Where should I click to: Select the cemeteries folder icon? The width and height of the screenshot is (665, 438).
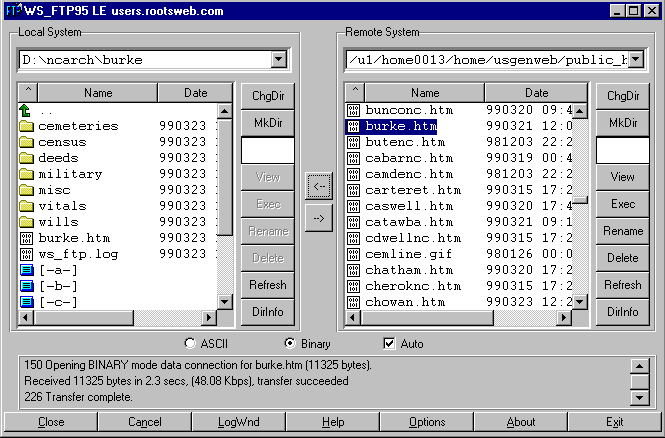coord(27,126)
